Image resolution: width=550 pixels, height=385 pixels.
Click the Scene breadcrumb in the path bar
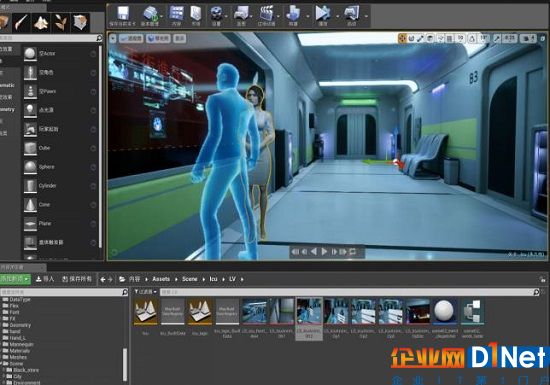[189, 279]
